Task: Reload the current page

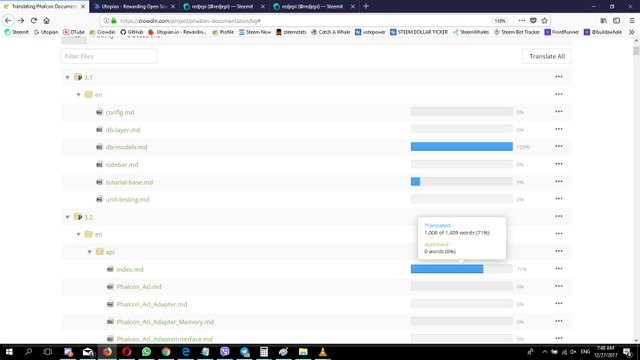Action: click(x=34, y=20)
